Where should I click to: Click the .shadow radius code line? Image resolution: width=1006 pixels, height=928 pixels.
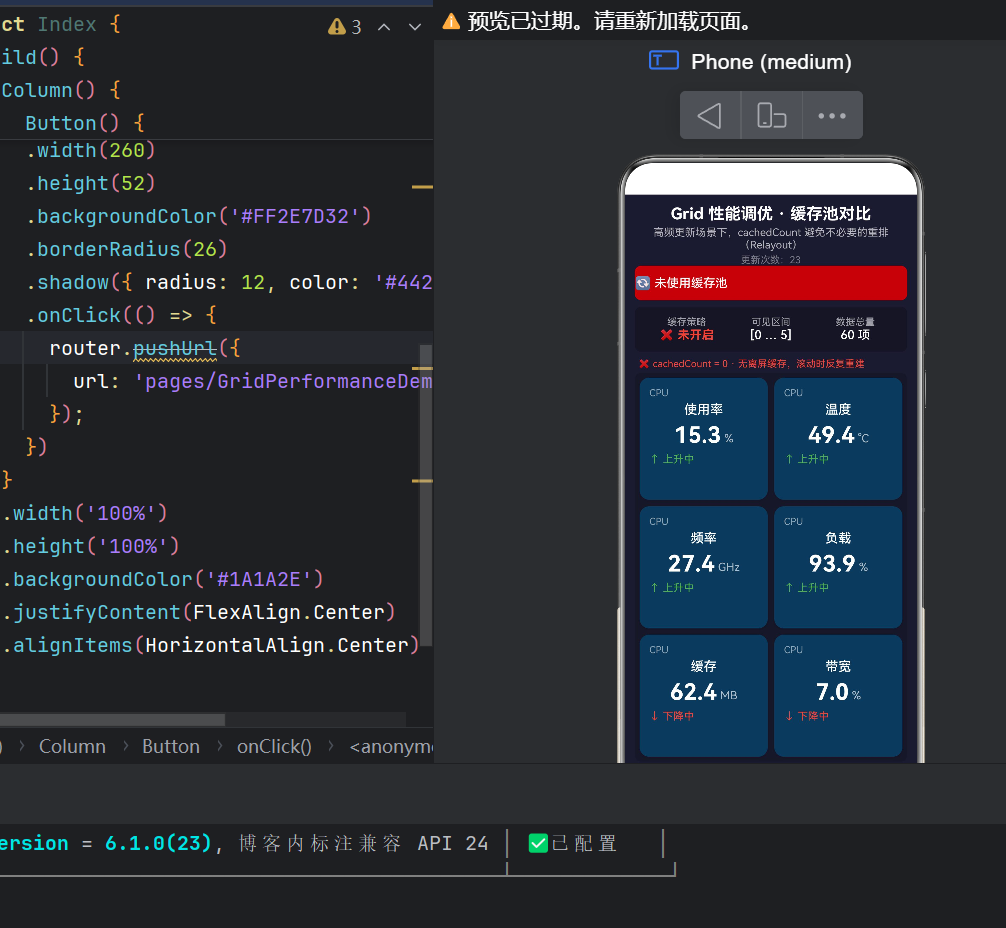point(229,282)
